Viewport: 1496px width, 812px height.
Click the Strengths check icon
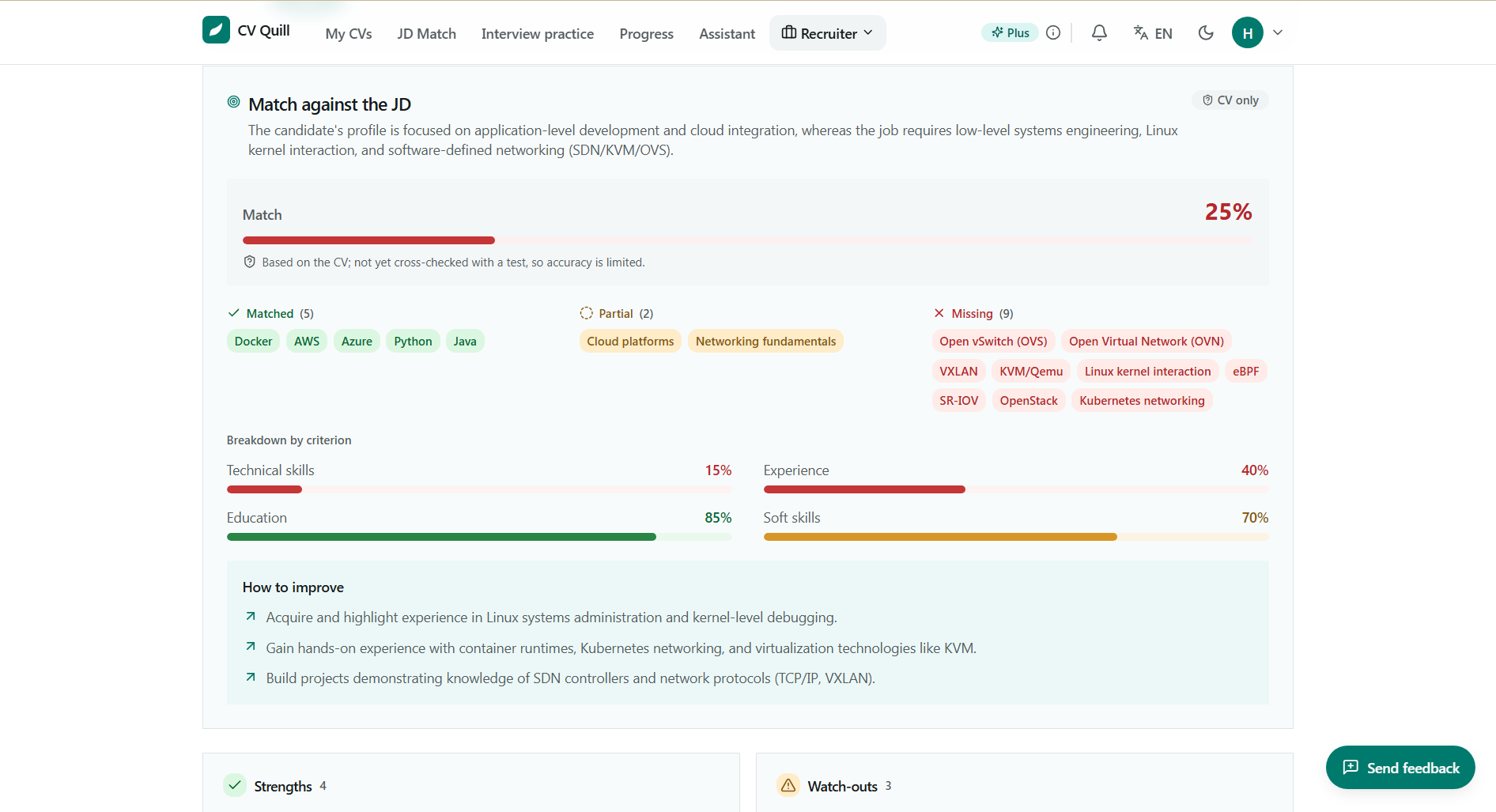(x=235, y=785)
